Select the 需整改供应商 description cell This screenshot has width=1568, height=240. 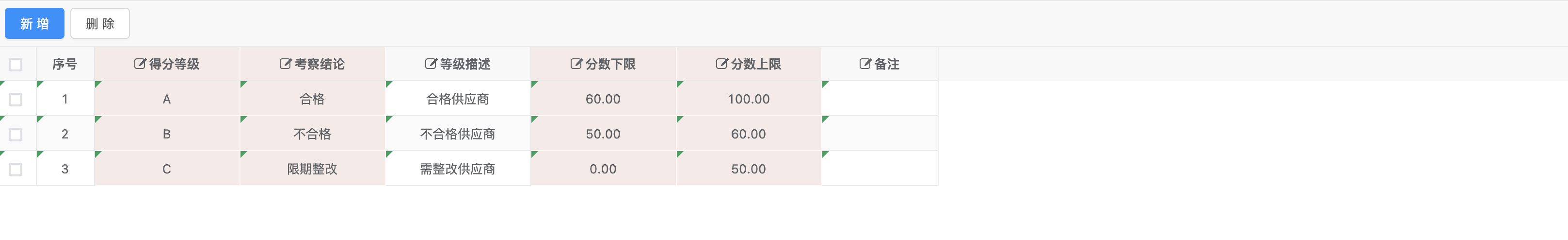tap(458, 169)
